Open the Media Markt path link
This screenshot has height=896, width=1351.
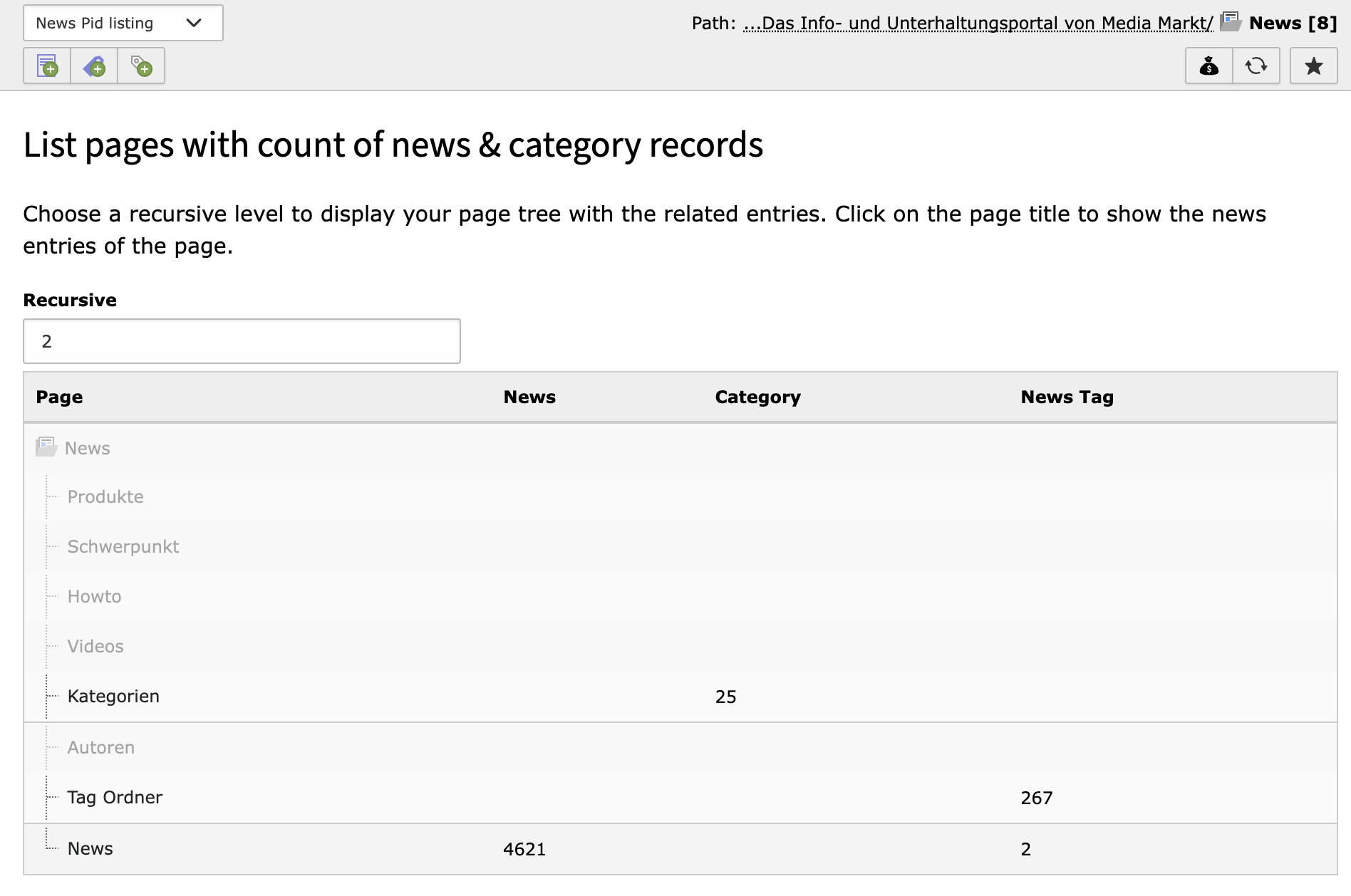pyautogui.click(x=978, y=24)
